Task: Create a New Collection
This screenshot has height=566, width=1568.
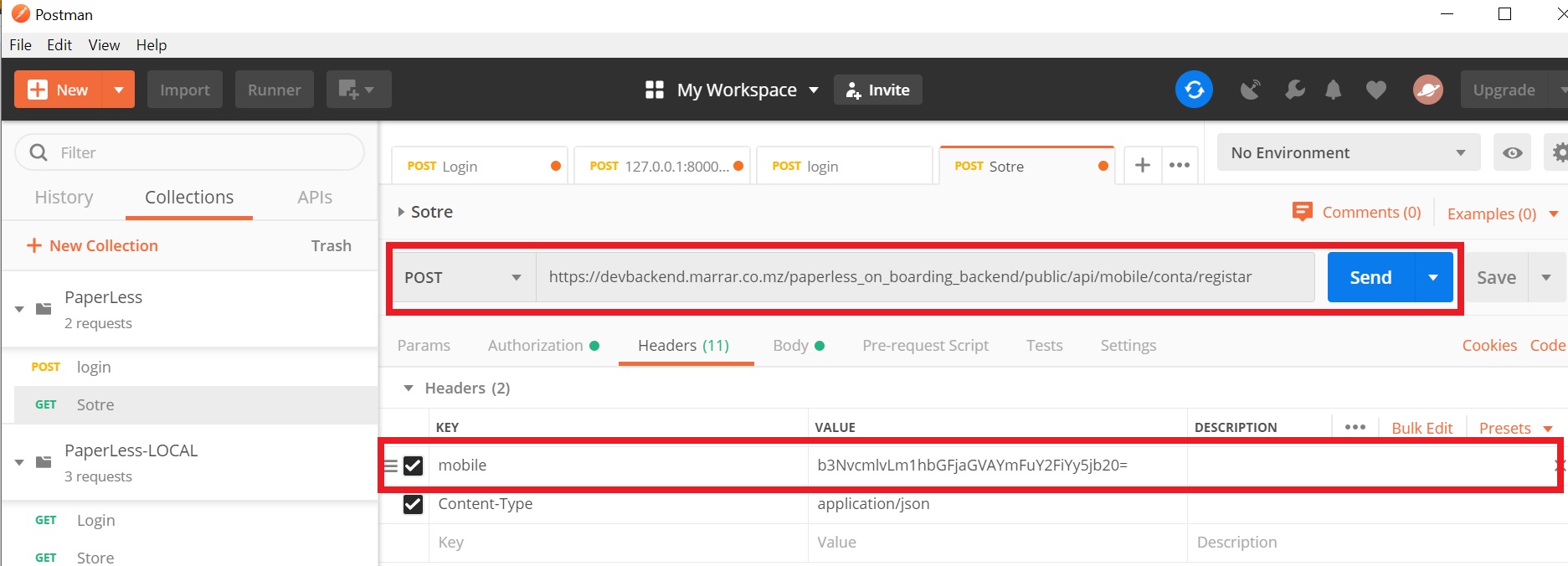Action: click(92, 245)
